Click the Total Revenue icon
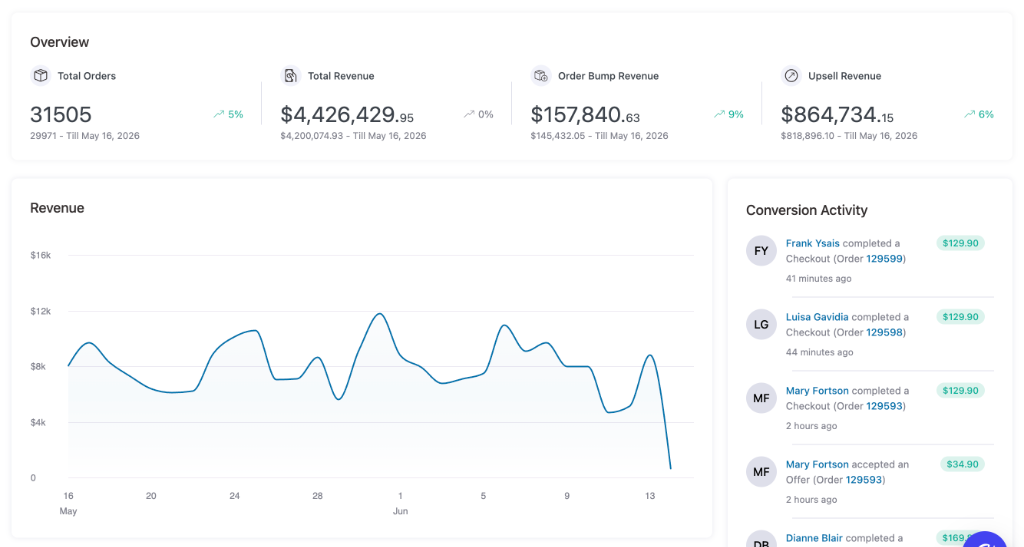This screenshot has width=1024, height=547. [291, 76]
